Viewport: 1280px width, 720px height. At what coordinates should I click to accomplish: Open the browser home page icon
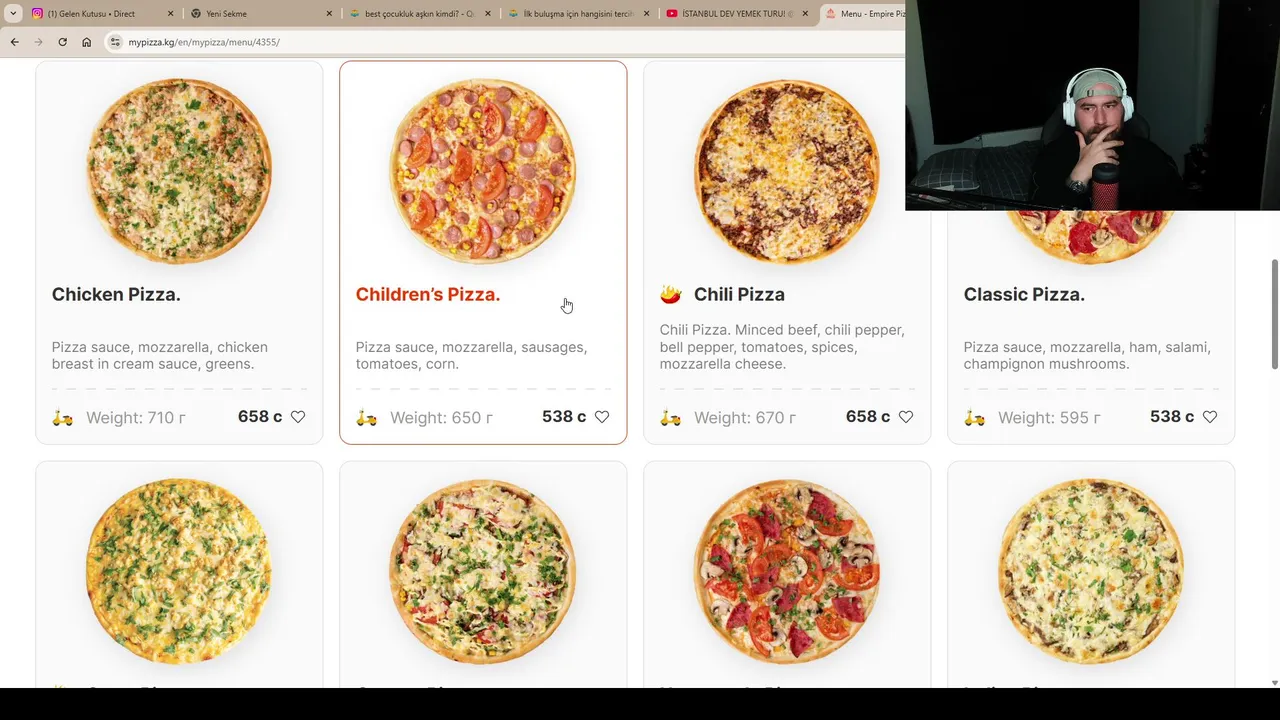pos(87,42)
